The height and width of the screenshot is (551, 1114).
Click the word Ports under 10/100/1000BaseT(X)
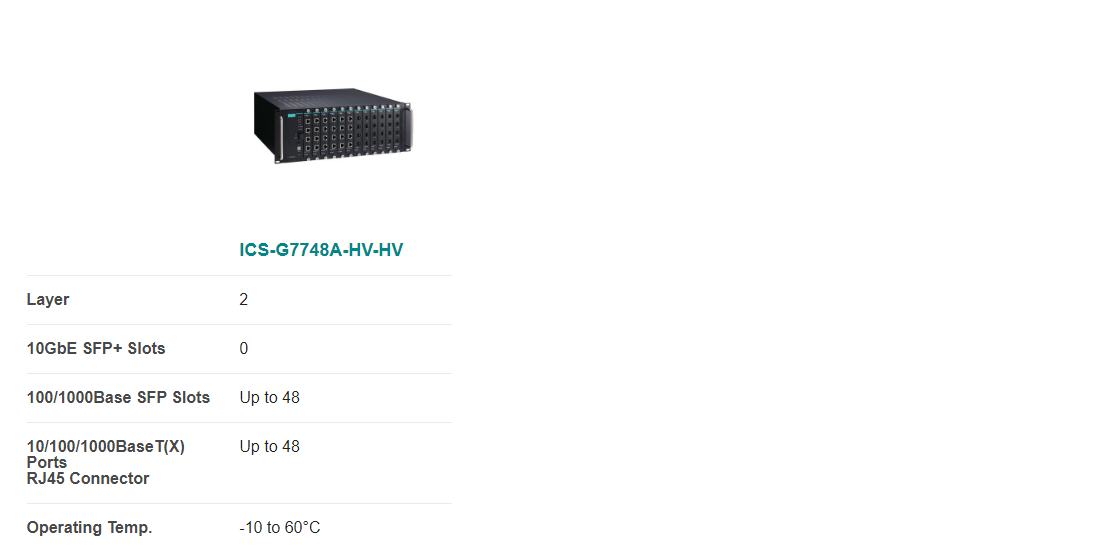click(x=47, y=462)
